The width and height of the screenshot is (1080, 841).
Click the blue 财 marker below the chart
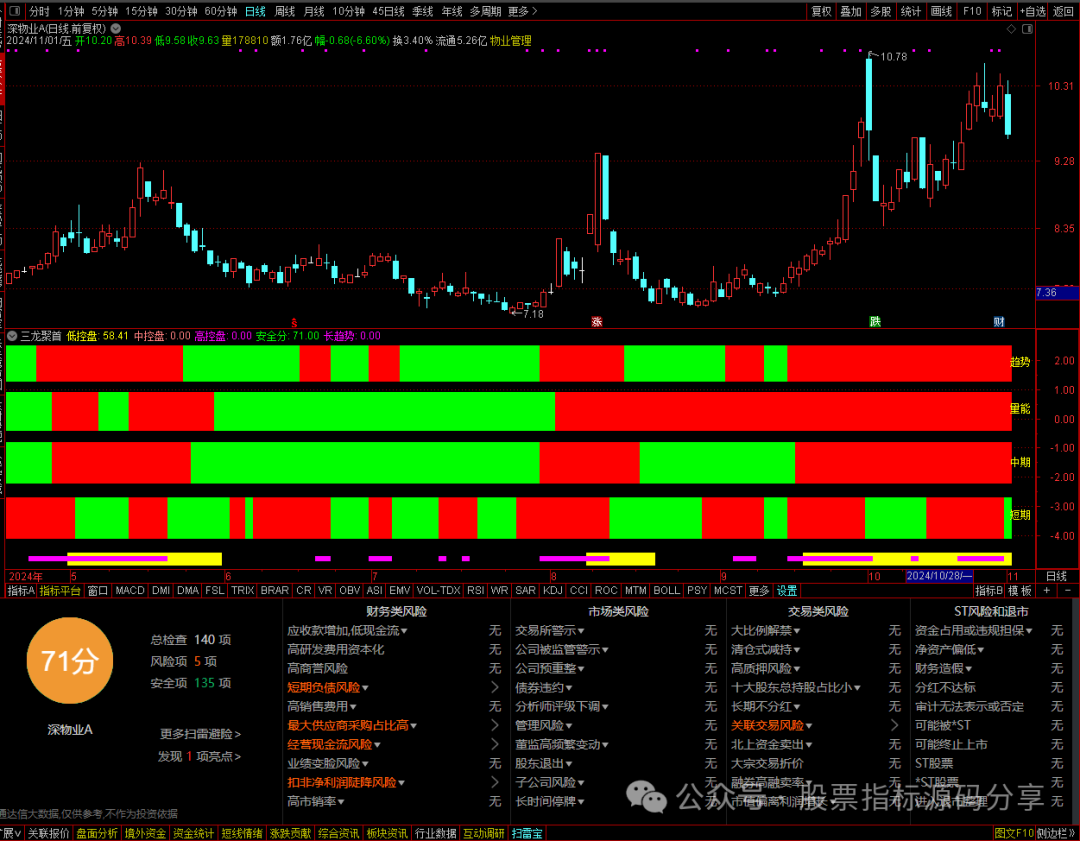(x=999, y=322)
